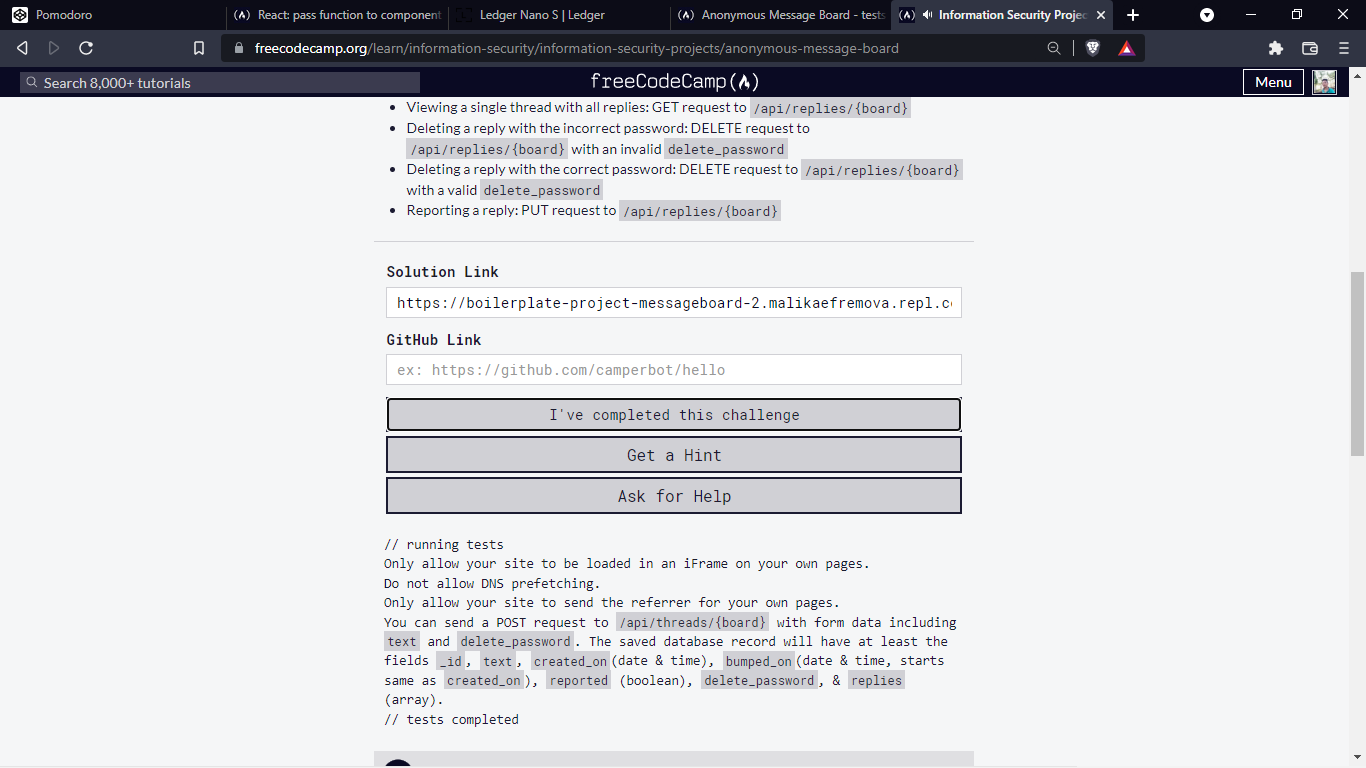Viewport: 1366px width, 768px height.
Task: Click the browser forward arrow
Action: [54, 48]
